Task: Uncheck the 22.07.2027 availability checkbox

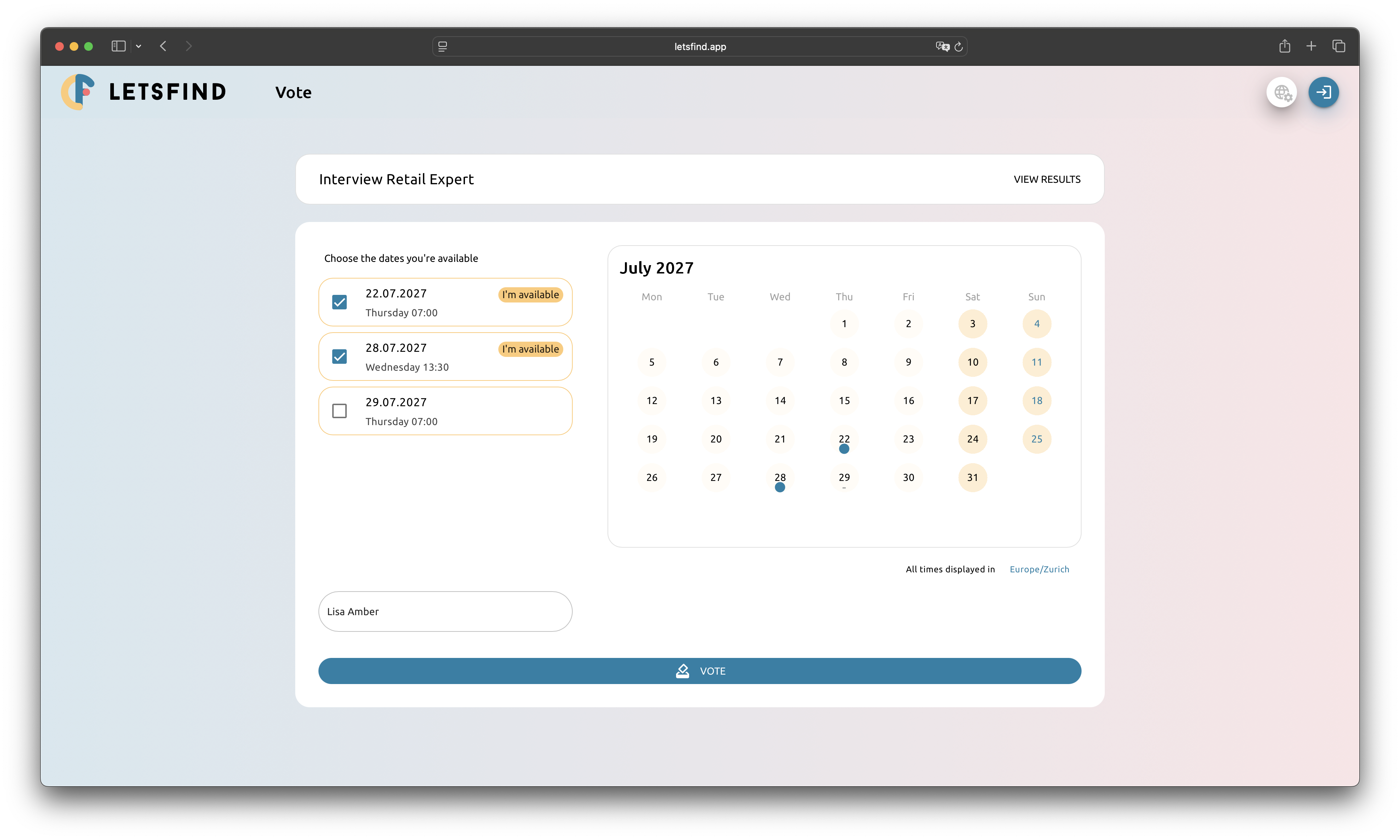Action: click(x=339, y=302)
